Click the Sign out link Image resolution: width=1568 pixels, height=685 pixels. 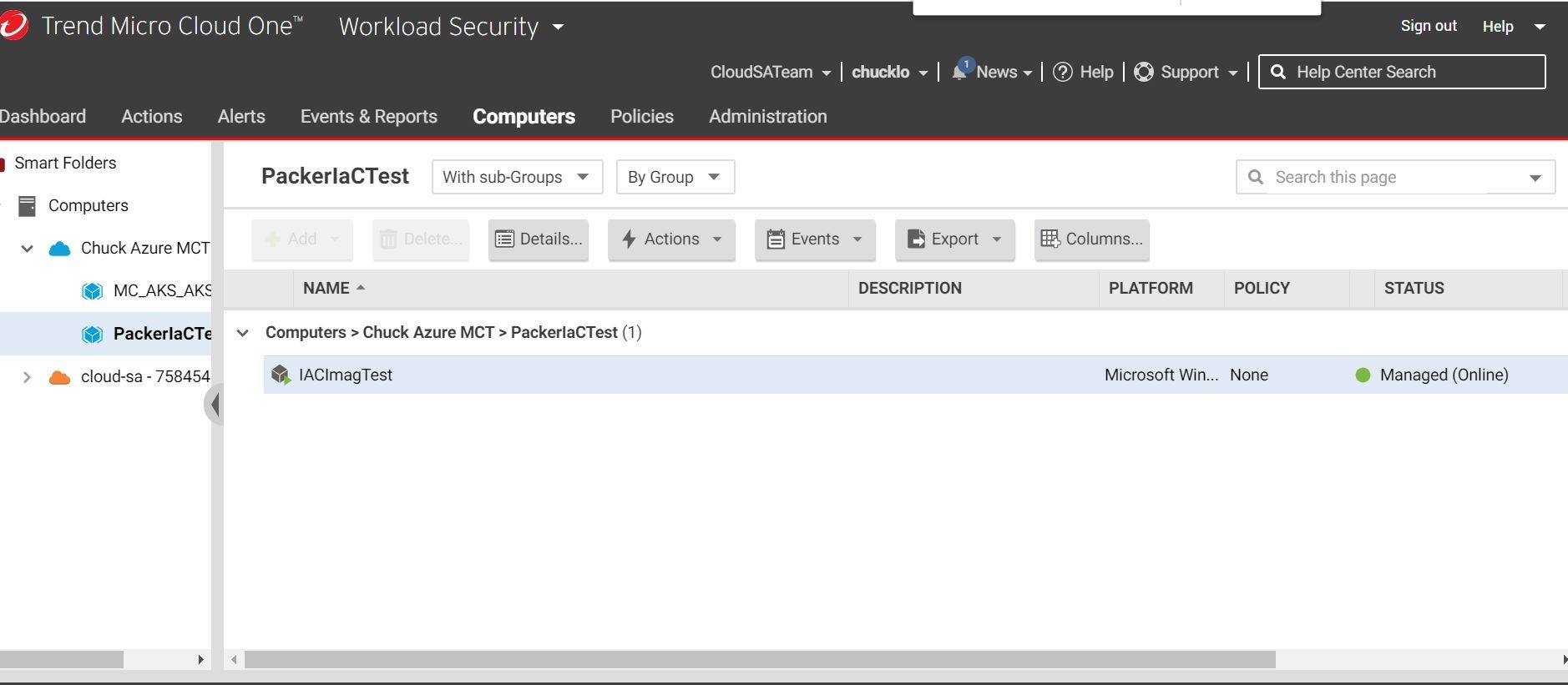1428,26
